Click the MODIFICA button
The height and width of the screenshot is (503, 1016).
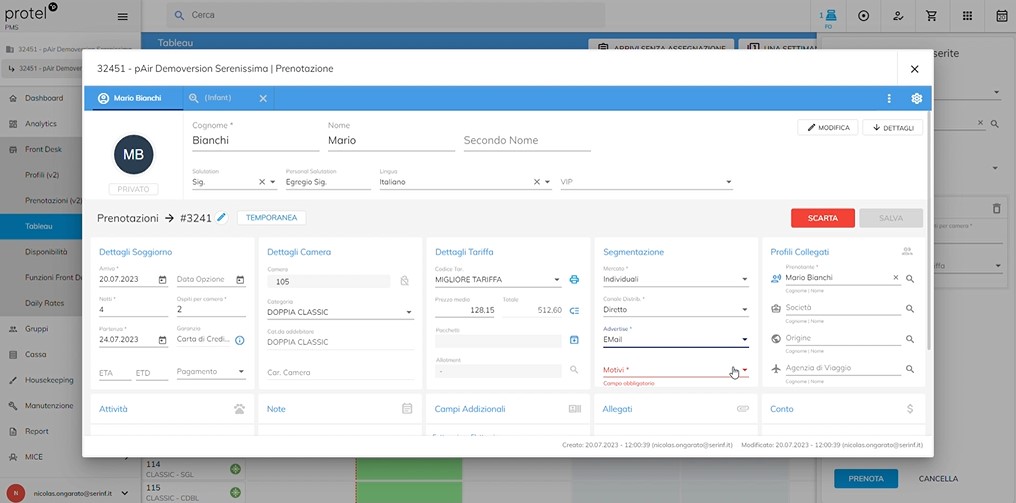click(x=828, y=128)
